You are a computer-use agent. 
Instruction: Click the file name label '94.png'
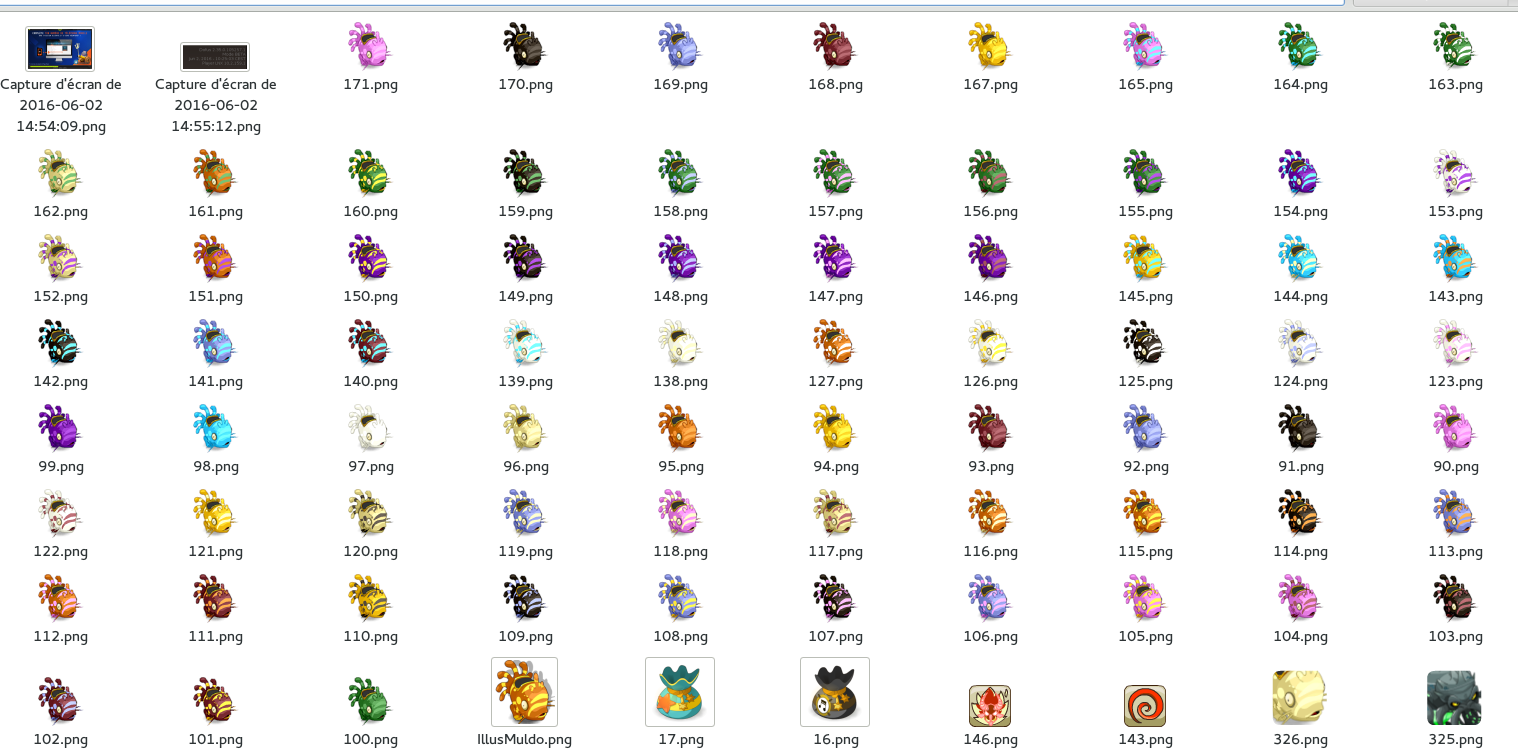(x=835, y=466)
